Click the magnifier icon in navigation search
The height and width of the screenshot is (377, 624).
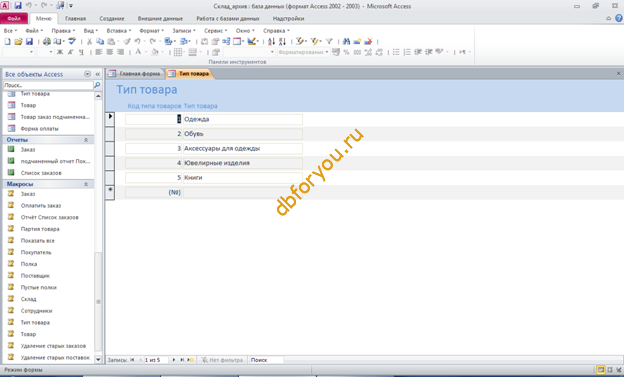[97, 85]
